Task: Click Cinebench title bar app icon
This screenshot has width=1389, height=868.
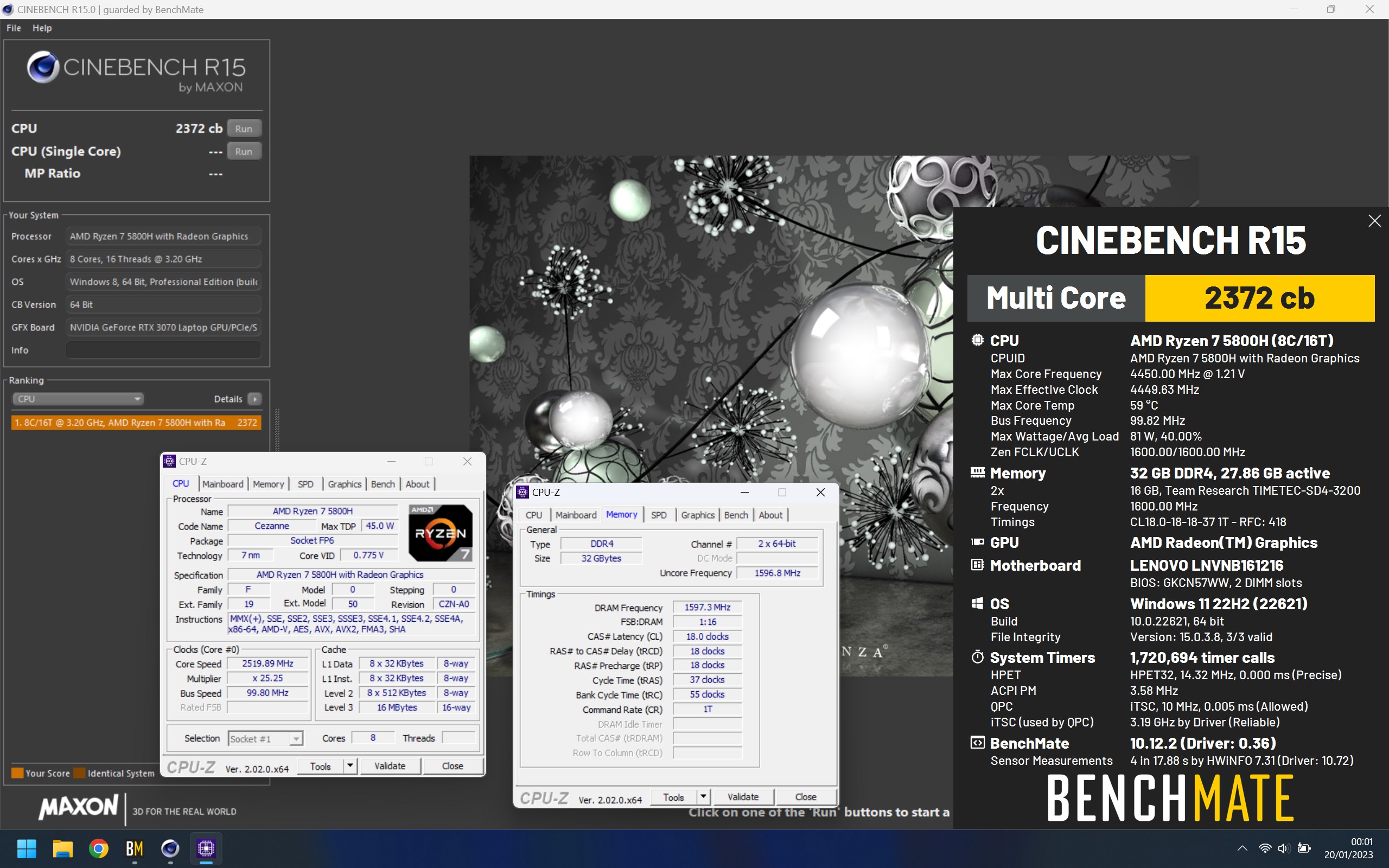Action: click(x=8, y=9)
